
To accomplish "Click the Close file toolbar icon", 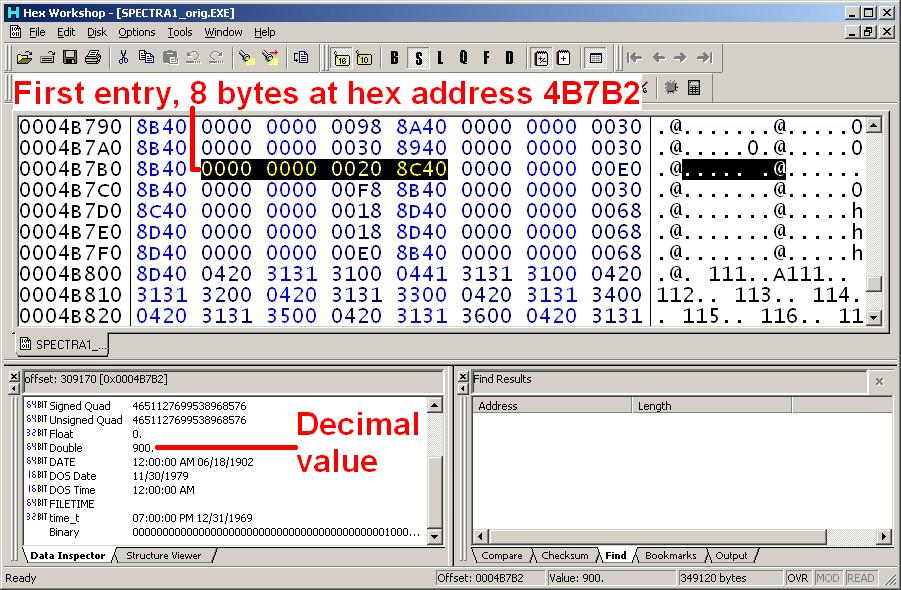I will (48, 57).
